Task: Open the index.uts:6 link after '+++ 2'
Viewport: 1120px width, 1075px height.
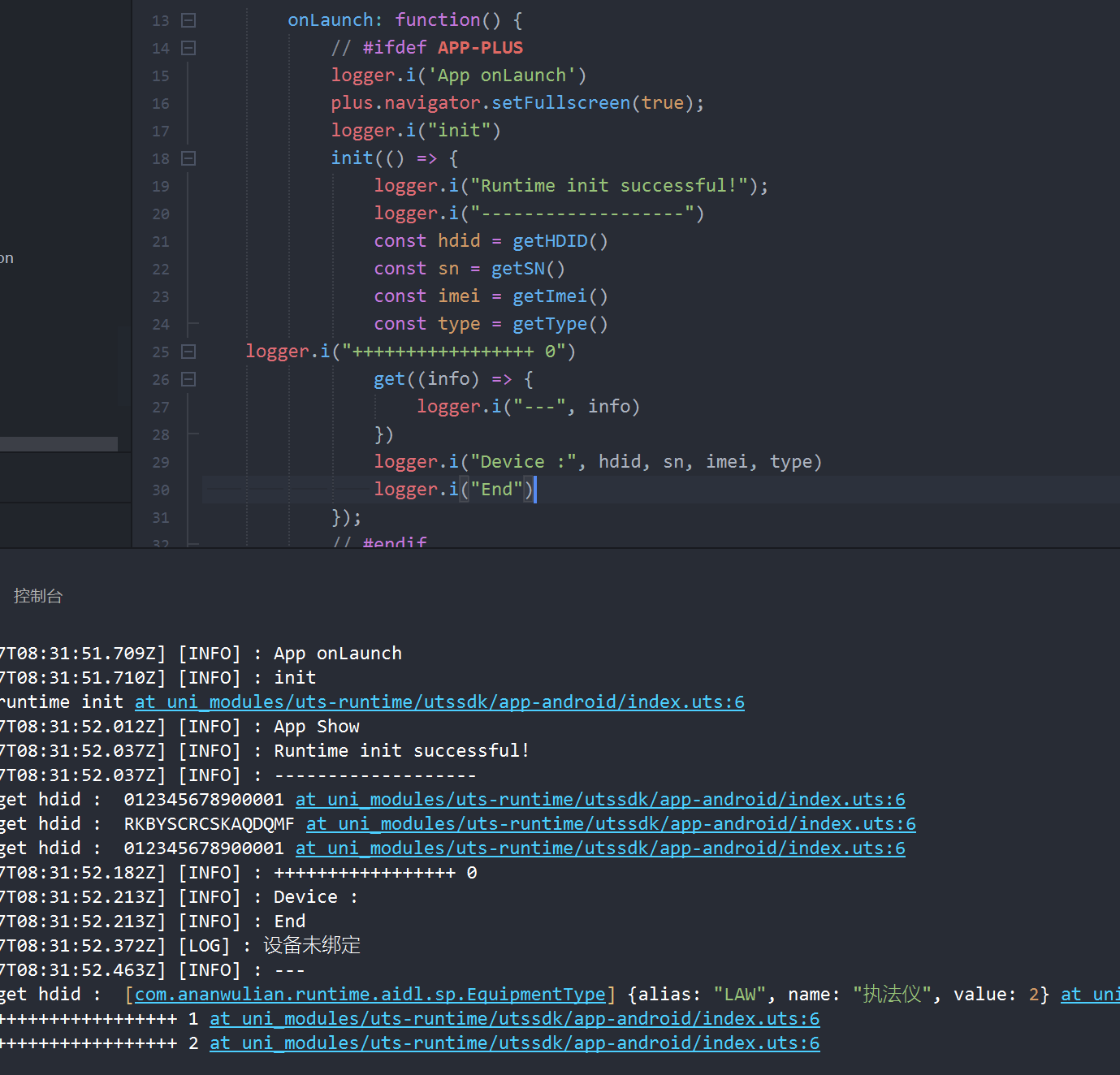Action: pos(514,1043)
